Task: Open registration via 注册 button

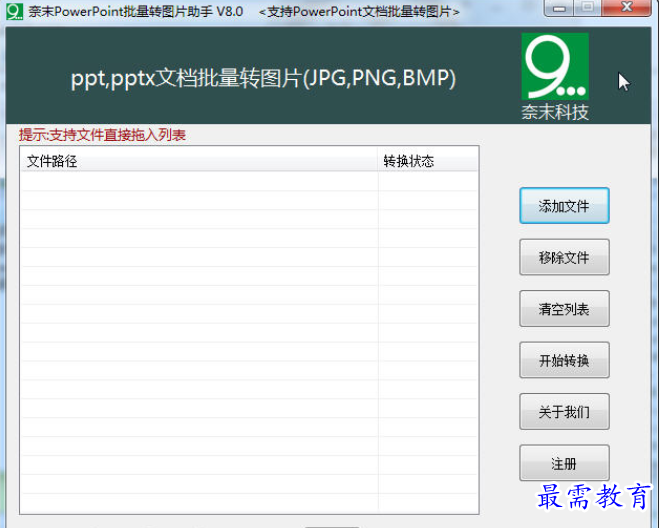Action: [564, 463]
